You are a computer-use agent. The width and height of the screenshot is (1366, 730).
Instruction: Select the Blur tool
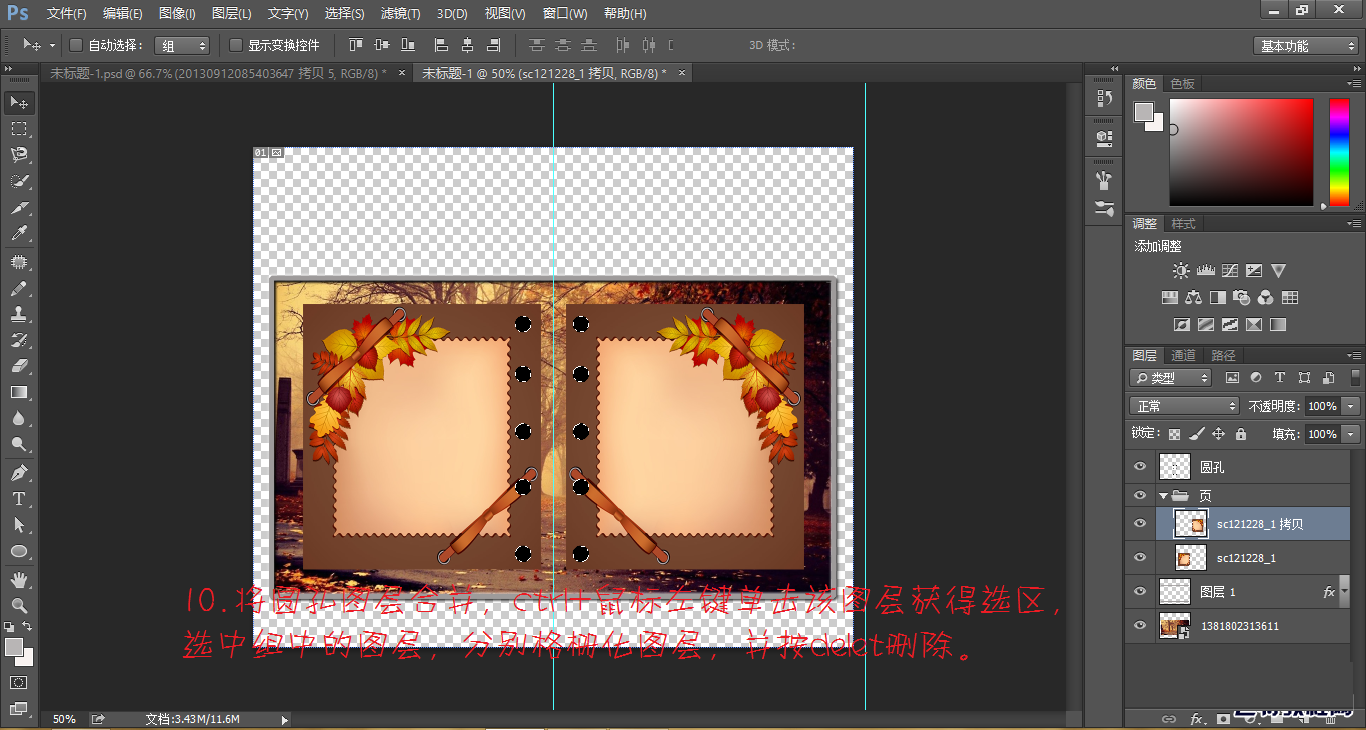pos(19,418)
